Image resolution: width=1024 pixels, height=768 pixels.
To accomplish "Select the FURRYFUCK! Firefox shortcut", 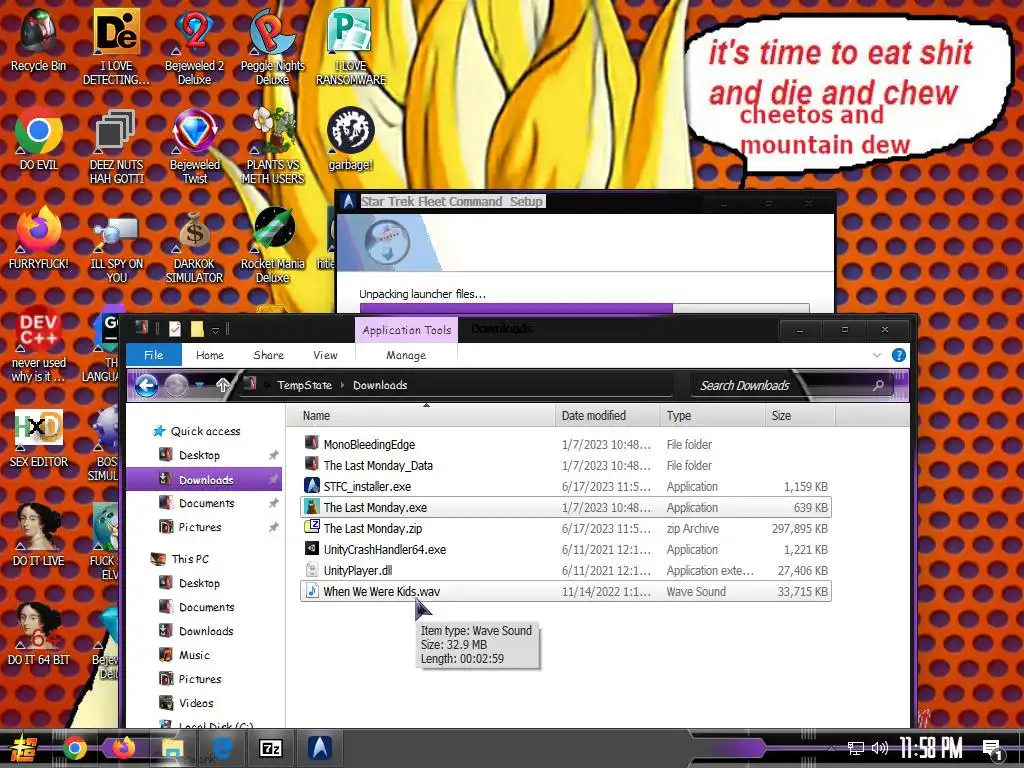I will (39, 238).
